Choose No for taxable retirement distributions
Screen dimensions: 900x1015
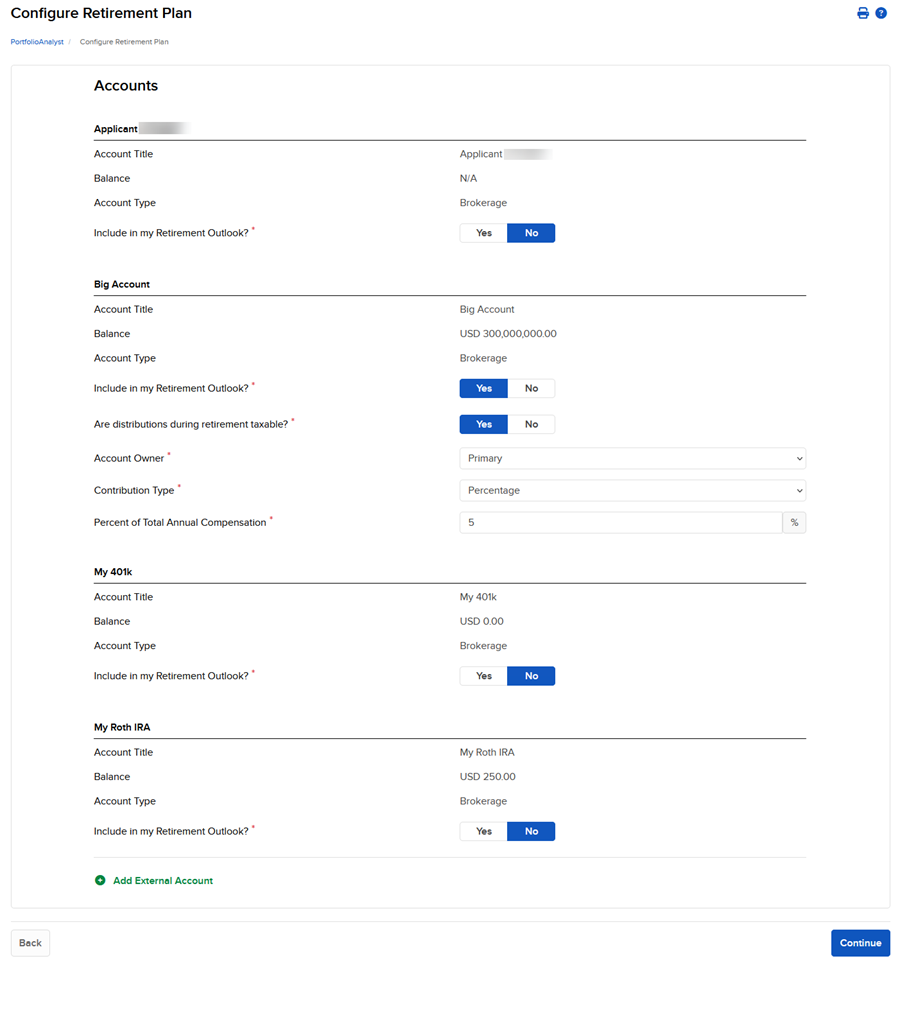(531, 425)
